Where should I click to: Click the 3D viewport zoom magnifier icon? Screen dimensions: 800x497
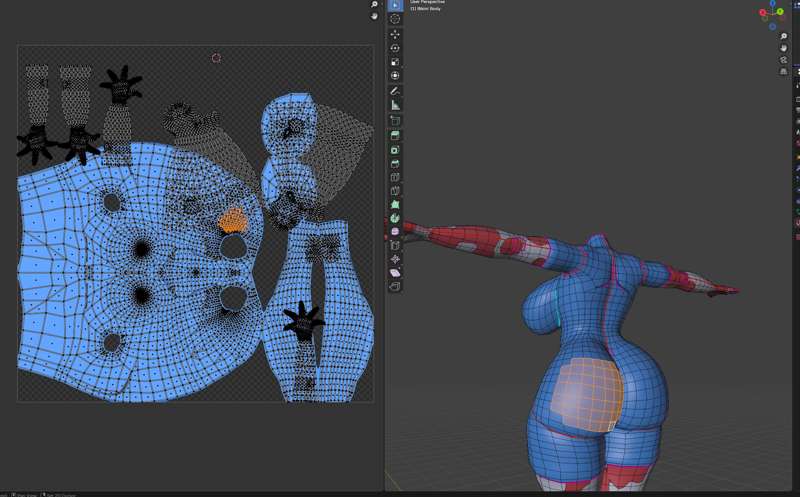[784, 36]
